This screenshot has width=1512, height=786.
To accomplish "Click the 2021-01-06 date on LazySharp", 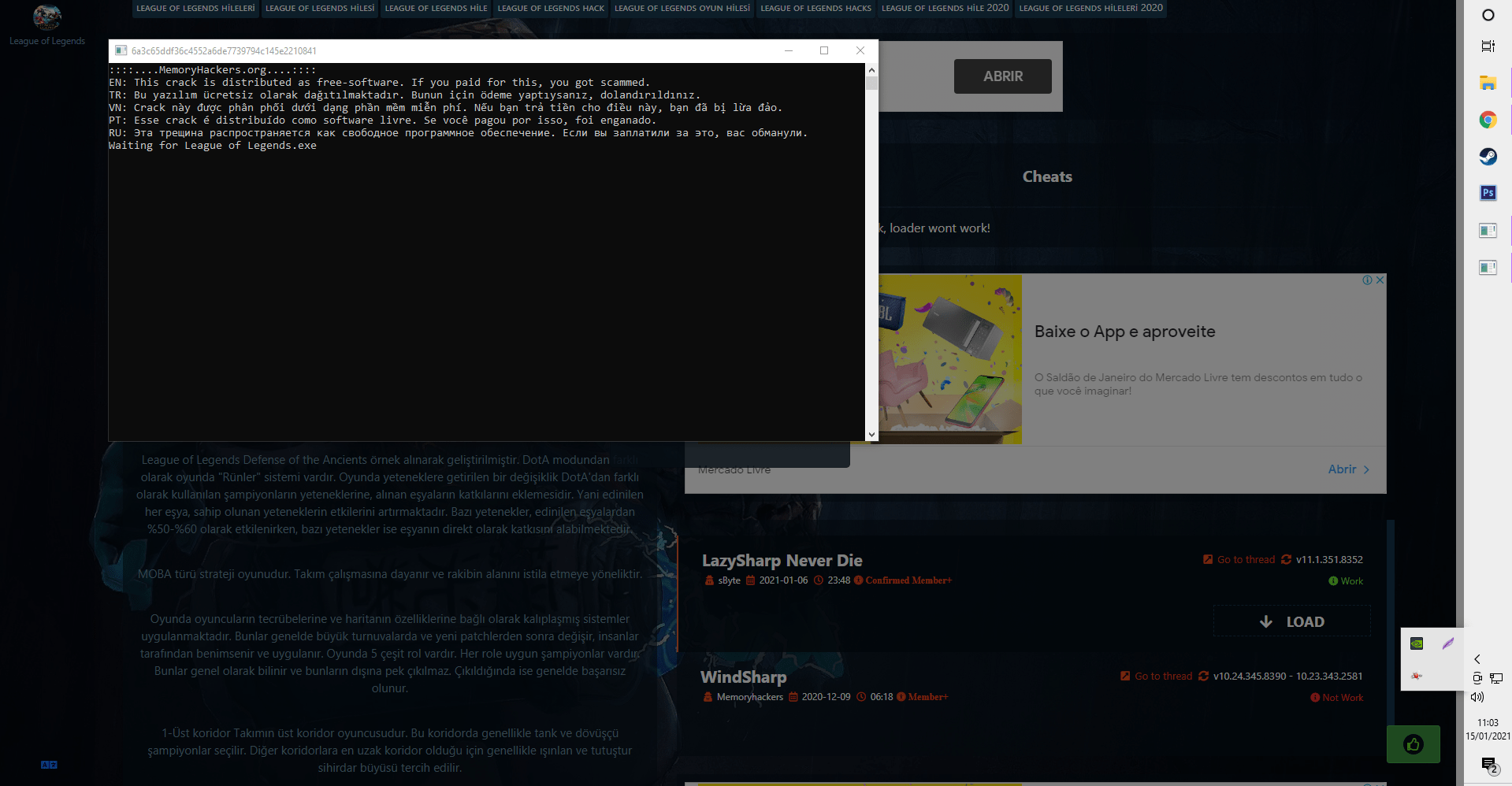I will [783, 580].
